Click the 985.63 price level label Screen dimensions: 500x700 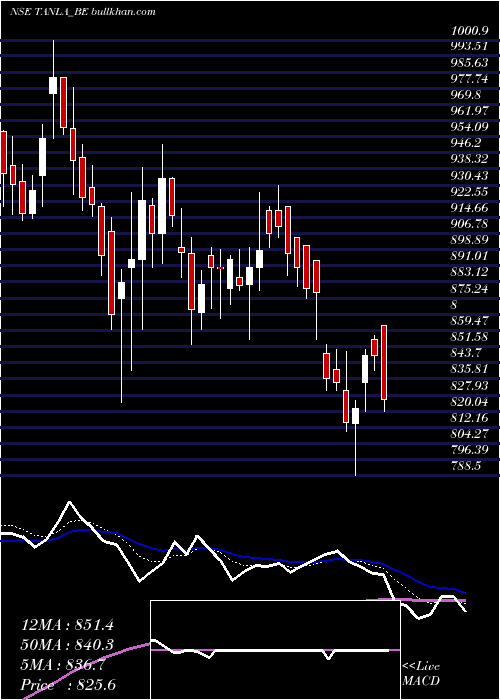(471, 62)
